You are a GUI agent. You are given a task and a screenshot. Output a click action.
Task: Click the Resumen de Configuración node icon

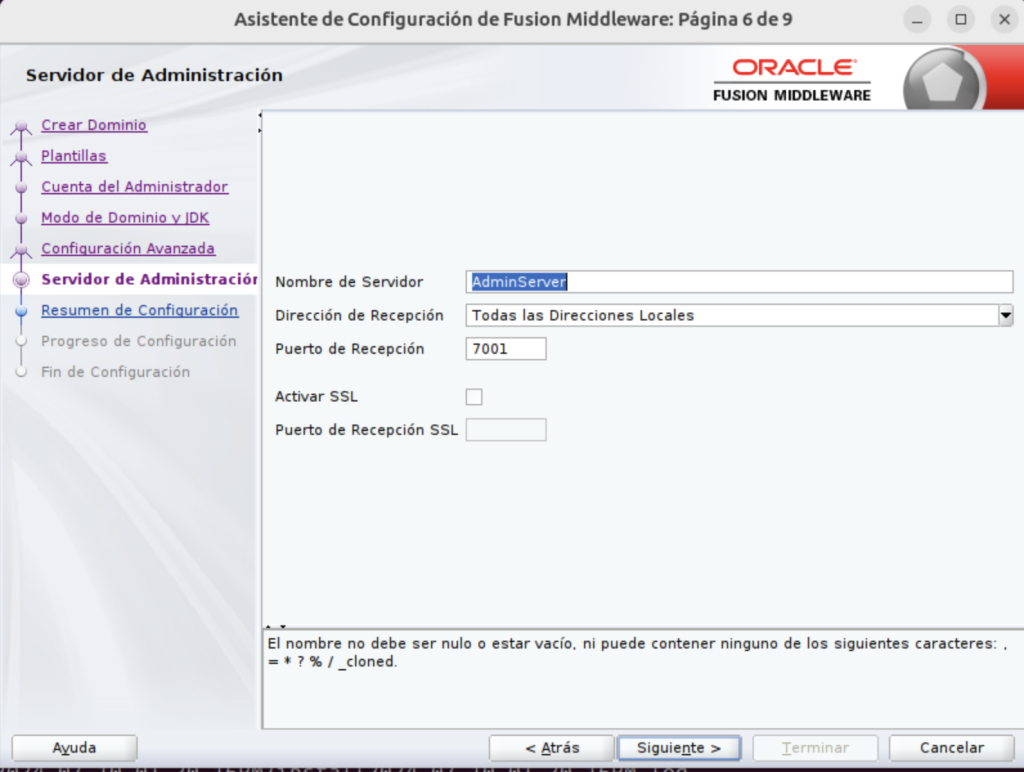22,310
